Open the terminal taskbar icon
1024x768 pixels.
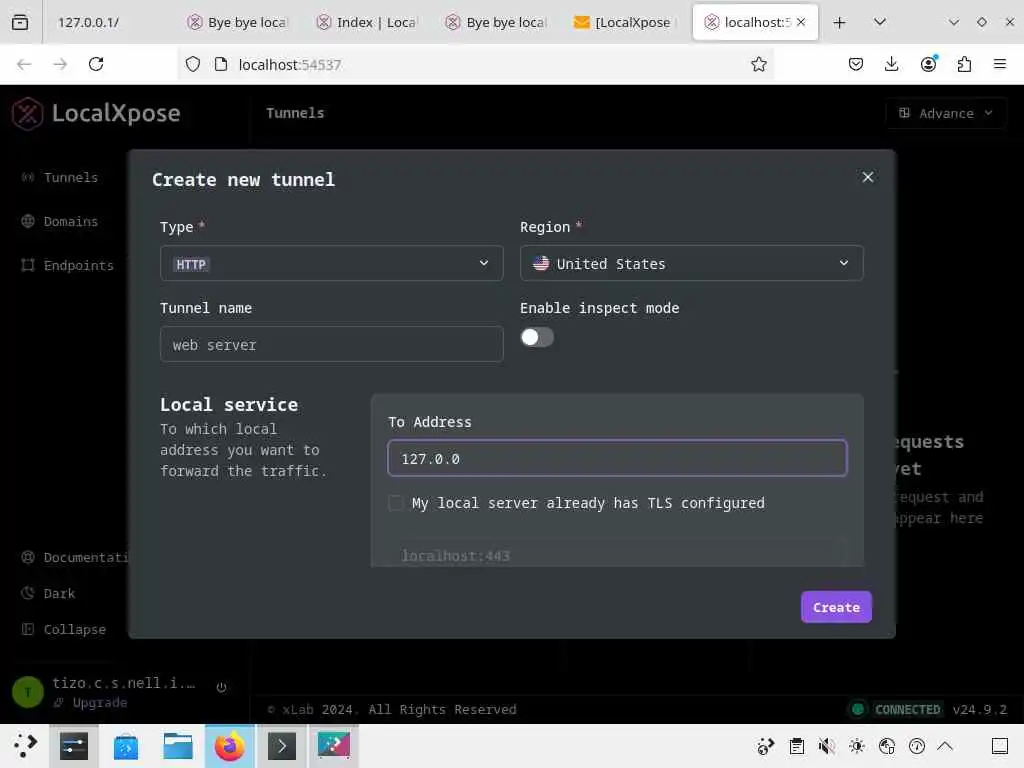[x=281, y=746]
